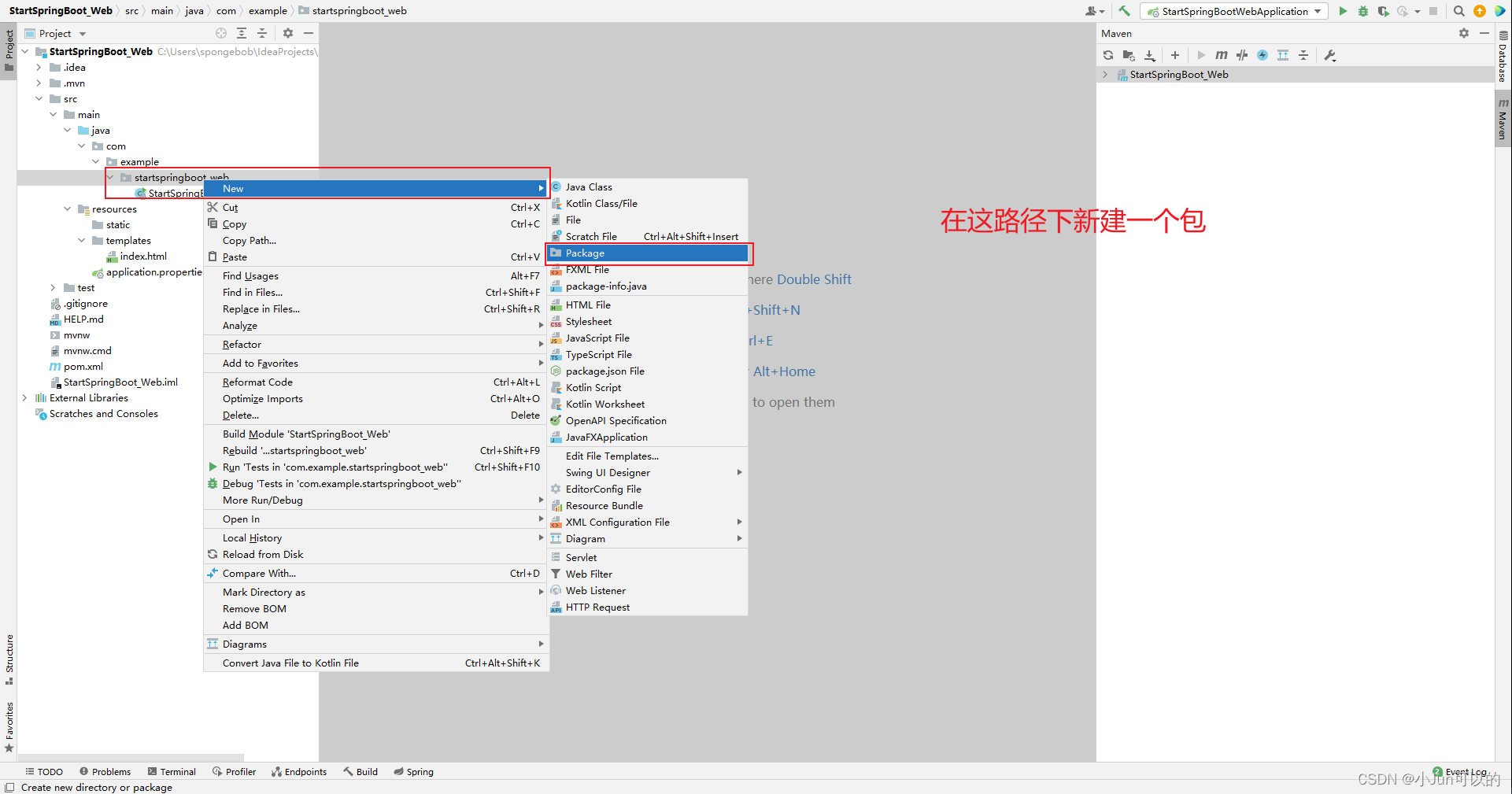The image size is (1512, 794).
Task: Open Maven panel gear options
Action: (1464, 33)
